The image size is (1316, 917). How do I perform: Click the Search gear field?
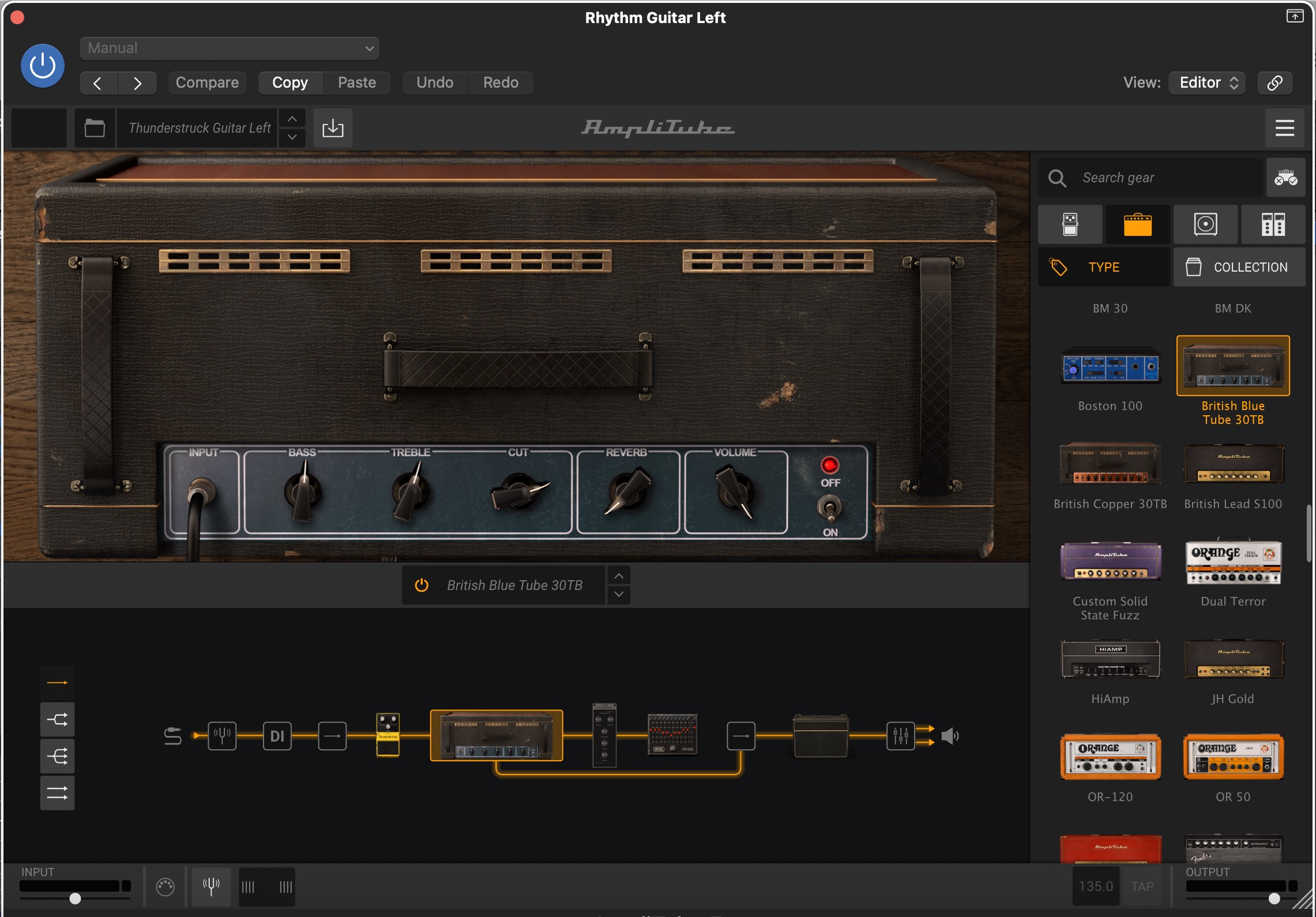pyautogui.click(x=1150, y=178)
